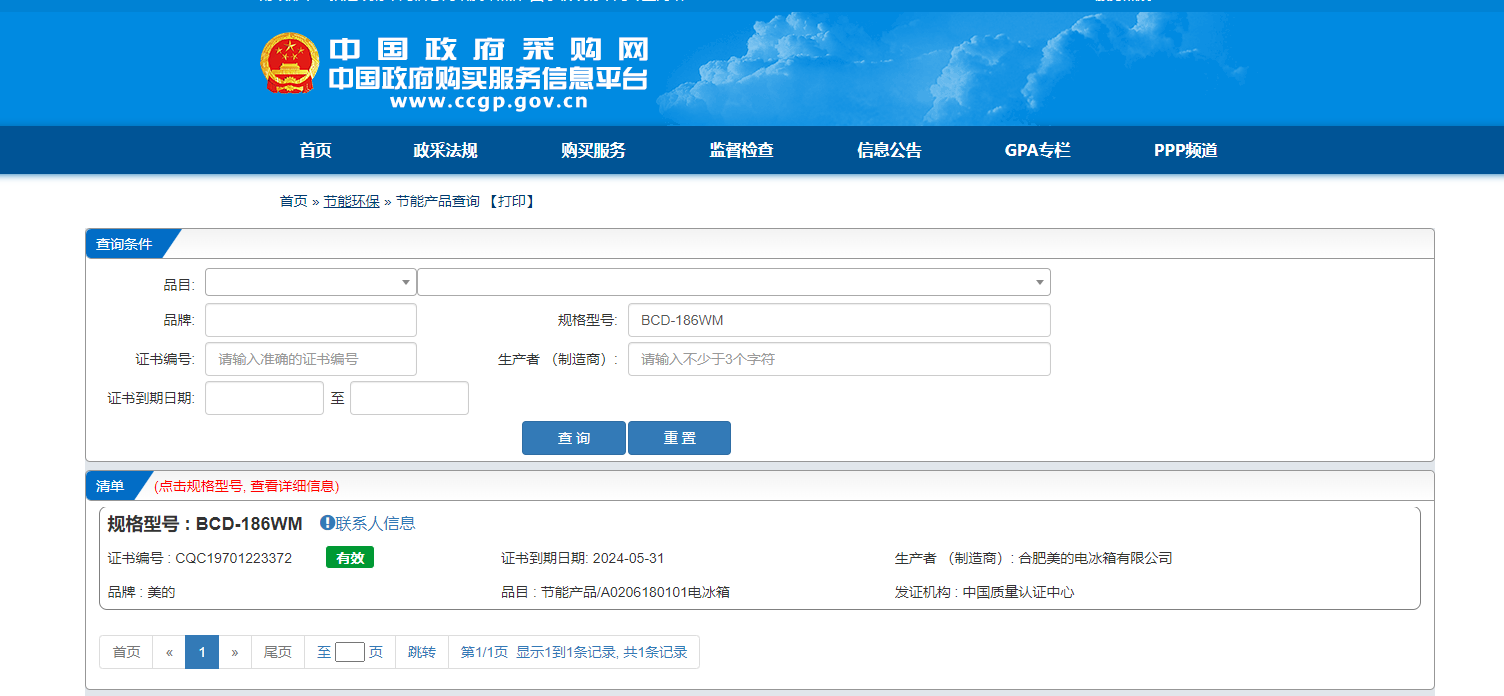Click the 重置 reset button
This screenshot has width=1504, height=696.
(679, 438)
